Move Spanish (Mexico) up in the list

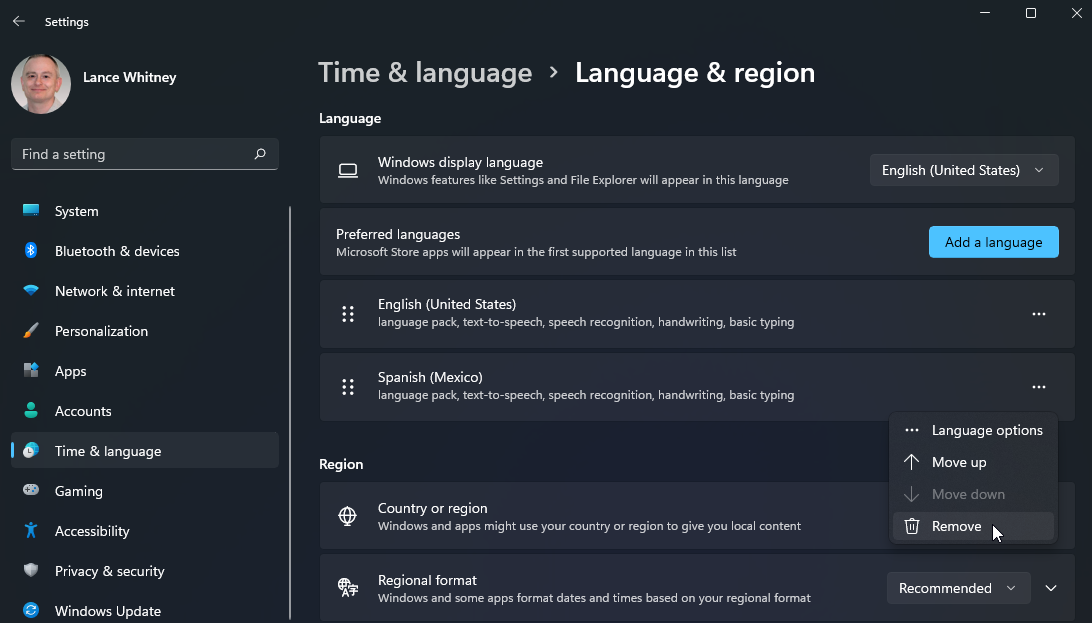pos(958,462)
